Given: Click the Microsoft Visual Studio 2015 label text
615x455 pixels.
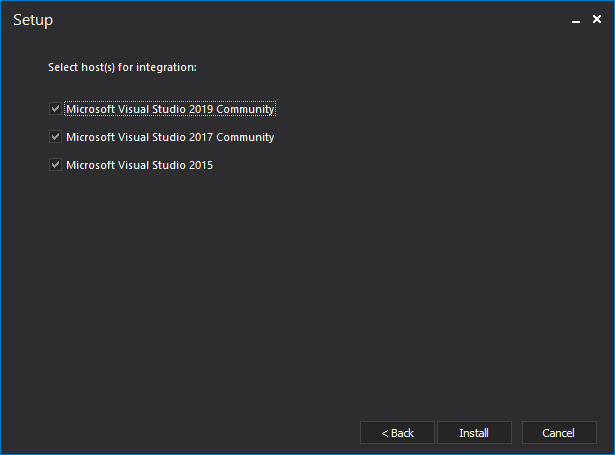Looking at the screenshot, I should pos(139,165).
